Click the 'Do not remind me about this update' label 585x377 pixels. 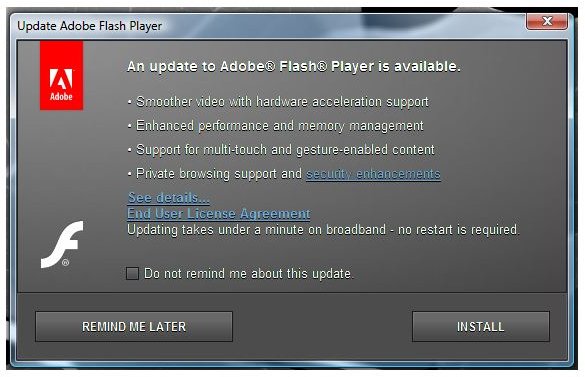248,274
